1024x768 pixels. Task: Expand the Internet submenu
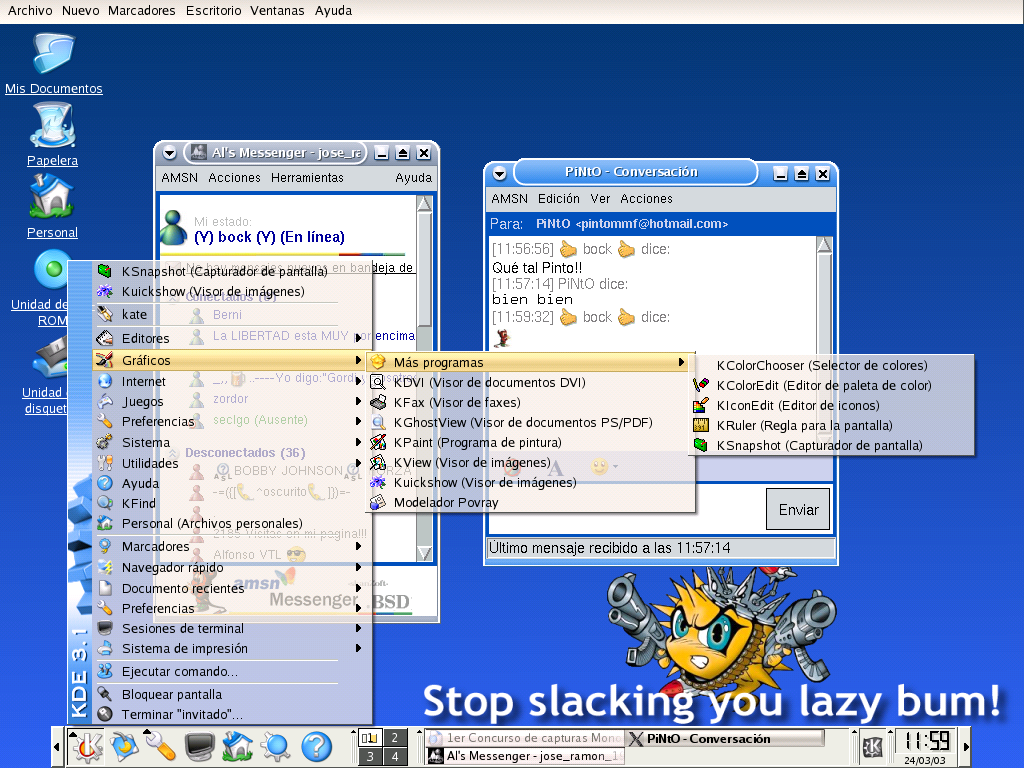233,381
